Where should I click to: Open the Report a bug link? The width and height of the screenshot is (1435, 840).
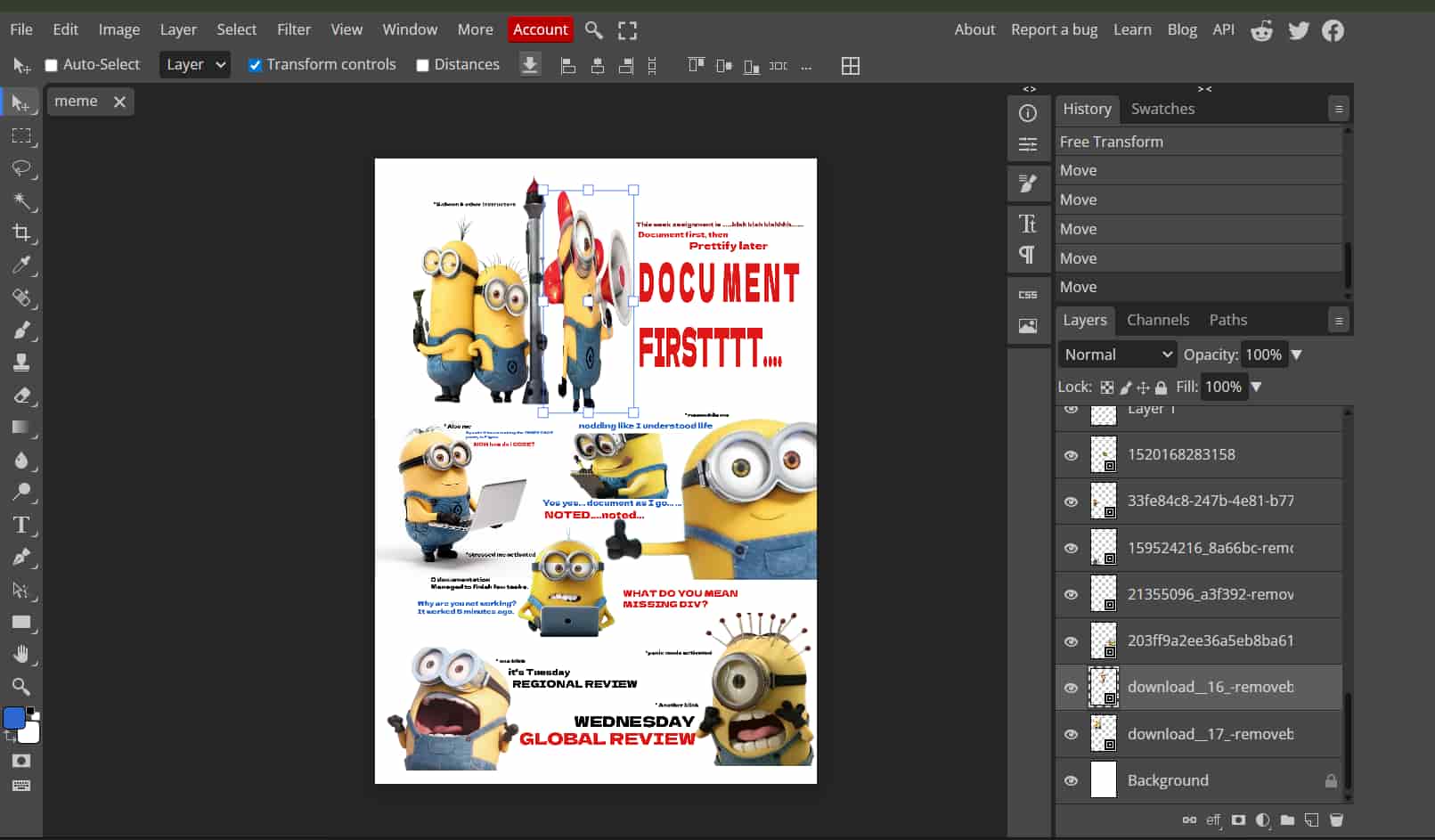[1054, 29]
